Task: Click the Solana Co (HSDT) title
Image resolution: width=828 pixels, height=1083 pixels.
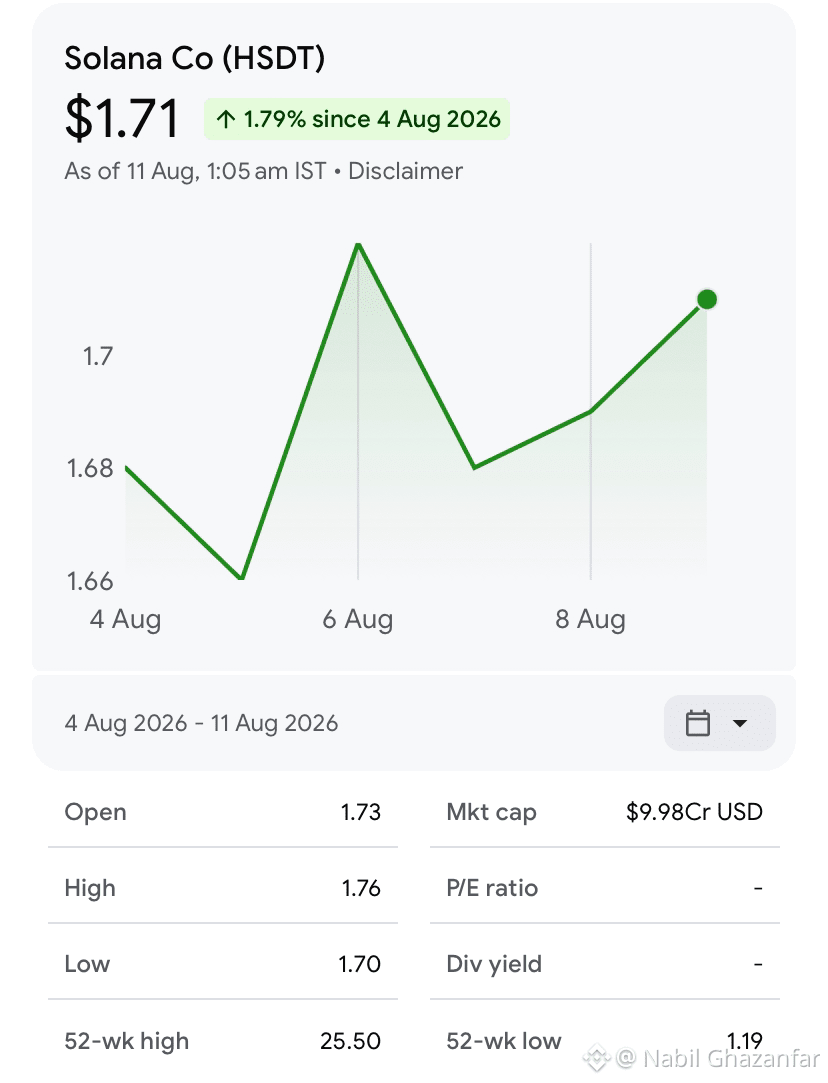Action: pyautogui.click(x=194, y=58)
